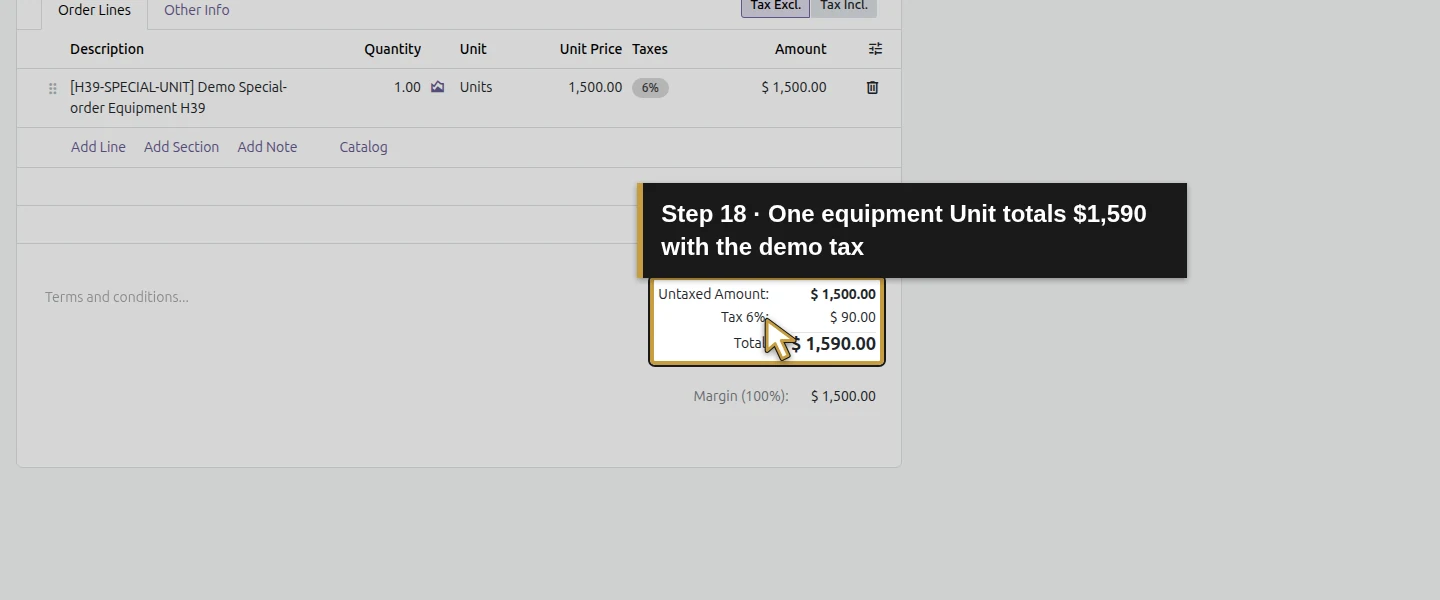Click the Units cell in the order line
The image size is (1440, 600).
pyautogui.click(x=476, y=87)
